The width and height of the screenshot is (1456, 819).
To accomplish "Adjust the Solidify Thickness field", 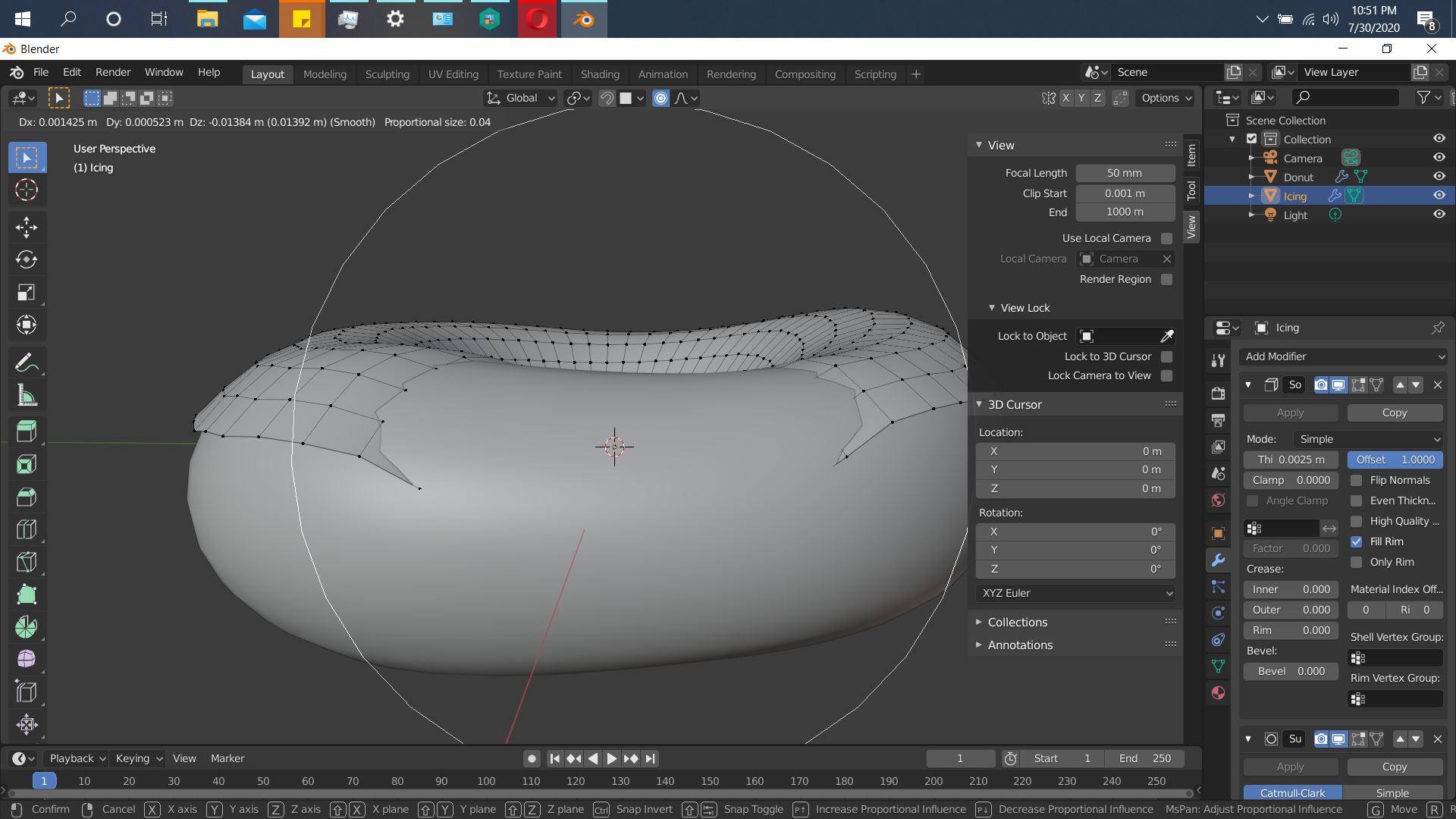I will tap(1291, 460).
